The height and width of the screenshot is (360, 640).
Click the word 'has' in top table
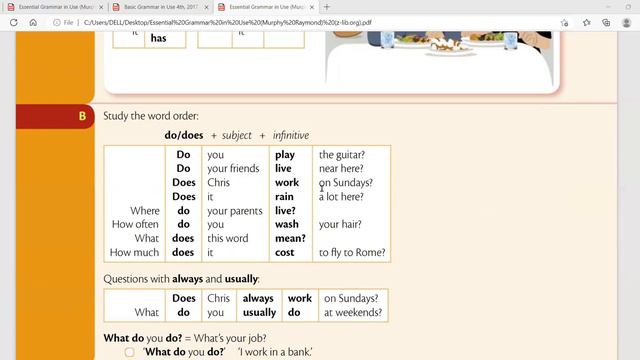158,38
